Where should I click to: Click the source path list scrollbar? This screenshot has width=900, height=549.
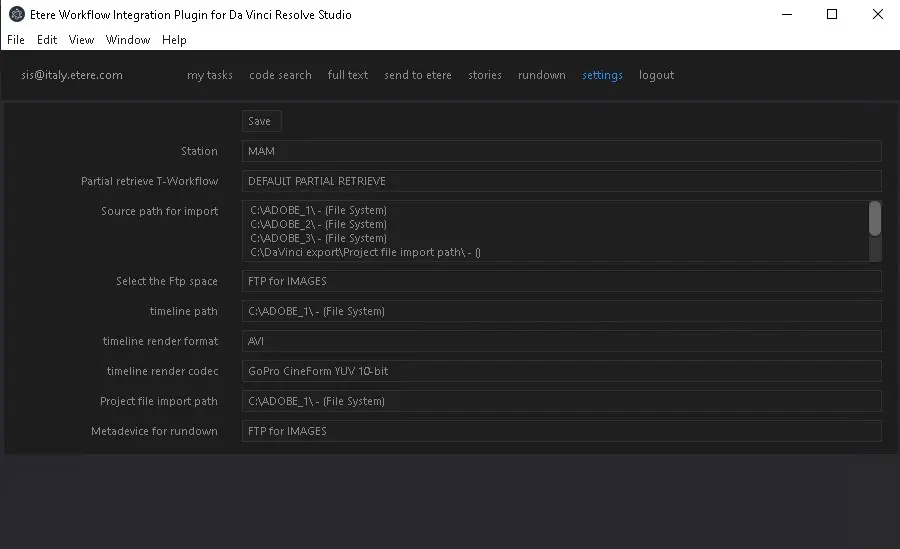pos(874,219)
